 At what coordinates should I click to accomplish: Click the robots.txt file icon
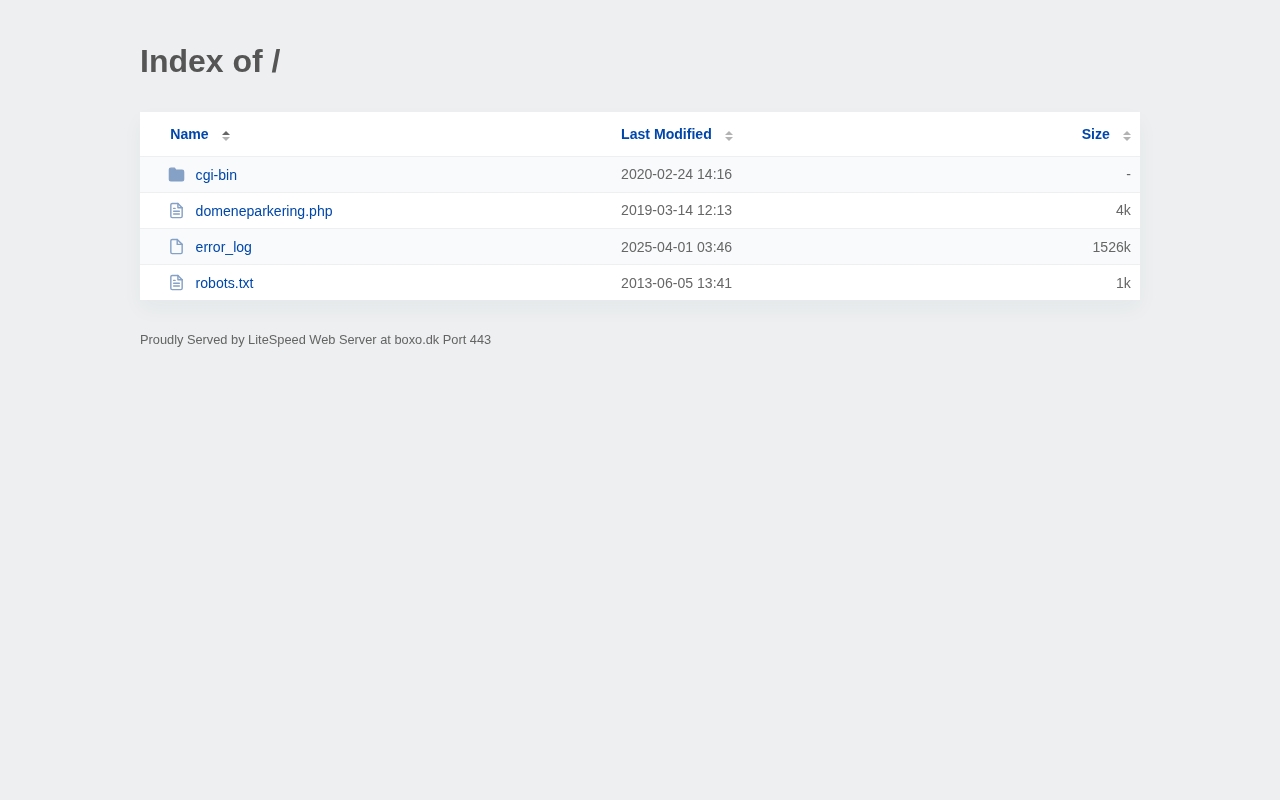(176, 283)
